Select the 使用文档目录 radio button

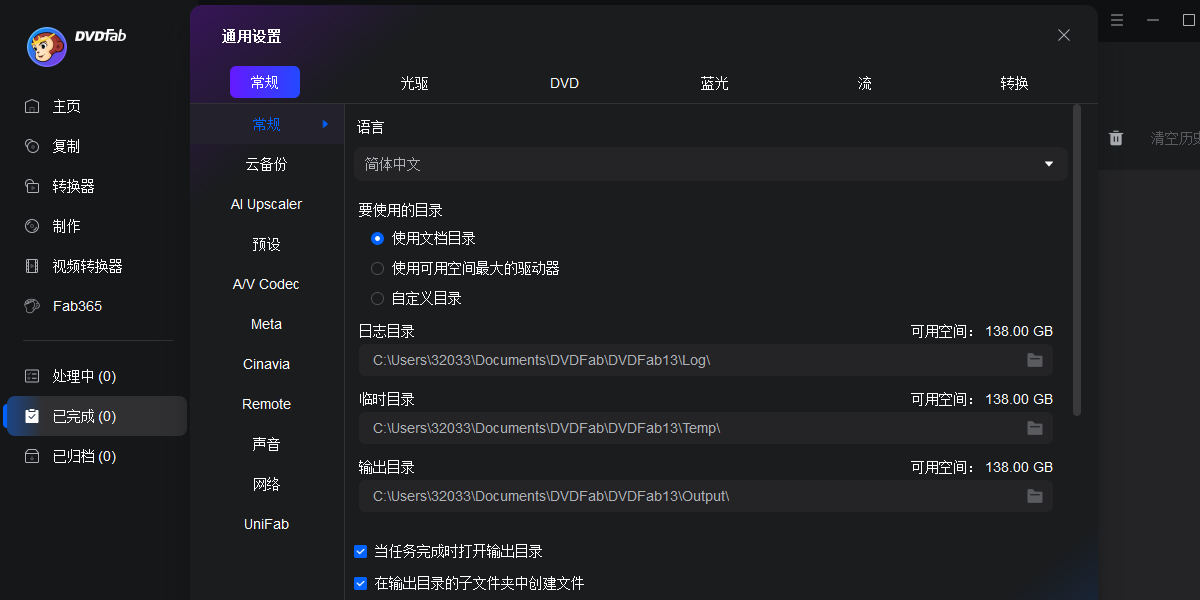tap(377, 238)
